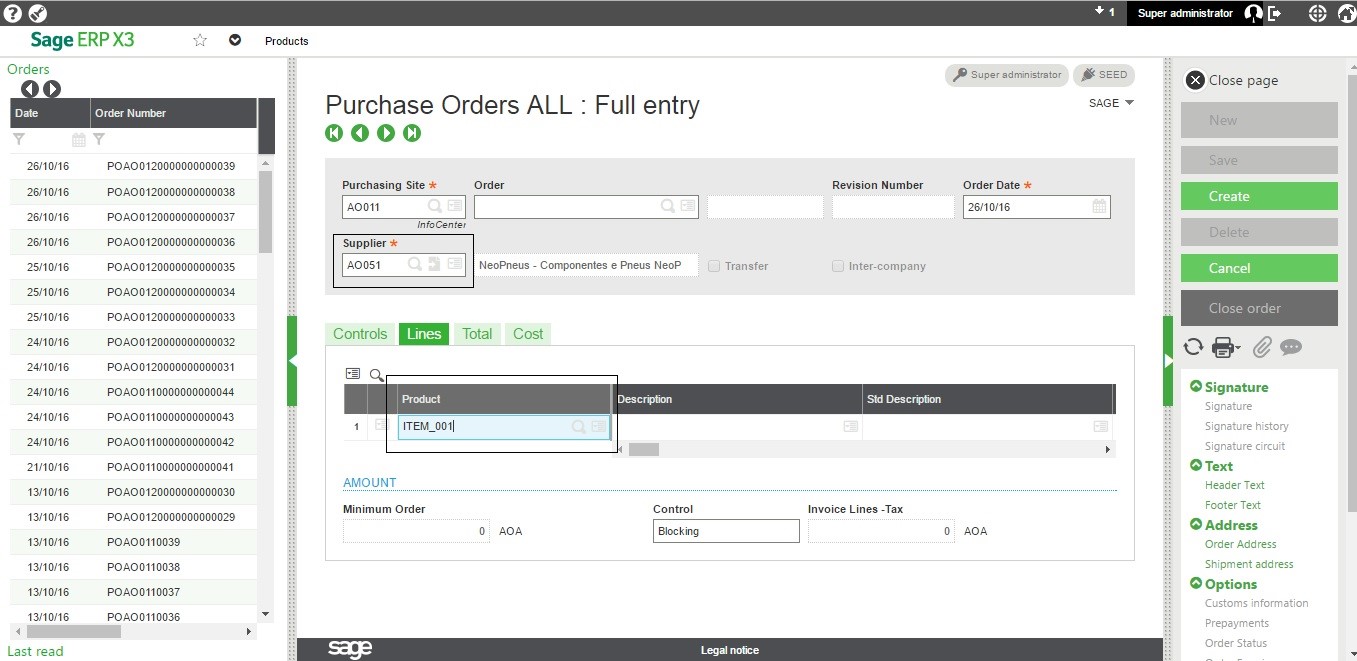Click Supplier jump-to-record icon
Screen dimensions: 1357x661
click(434, 265)
